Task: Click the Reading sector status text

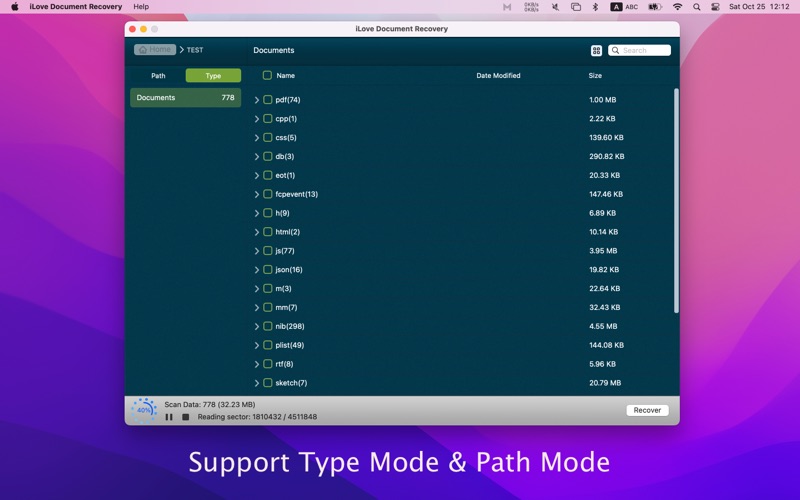Action: [257, 417]
